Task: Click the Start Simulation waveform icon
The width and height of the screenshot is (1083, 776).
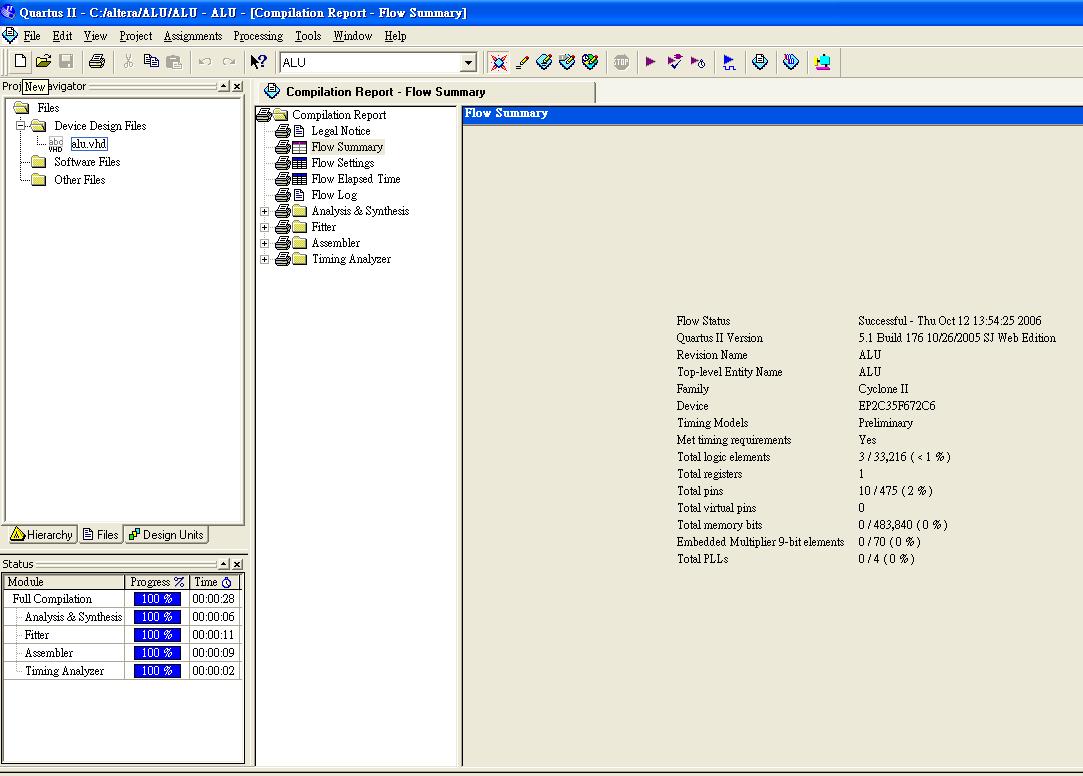Action: (x=729, y=62)
